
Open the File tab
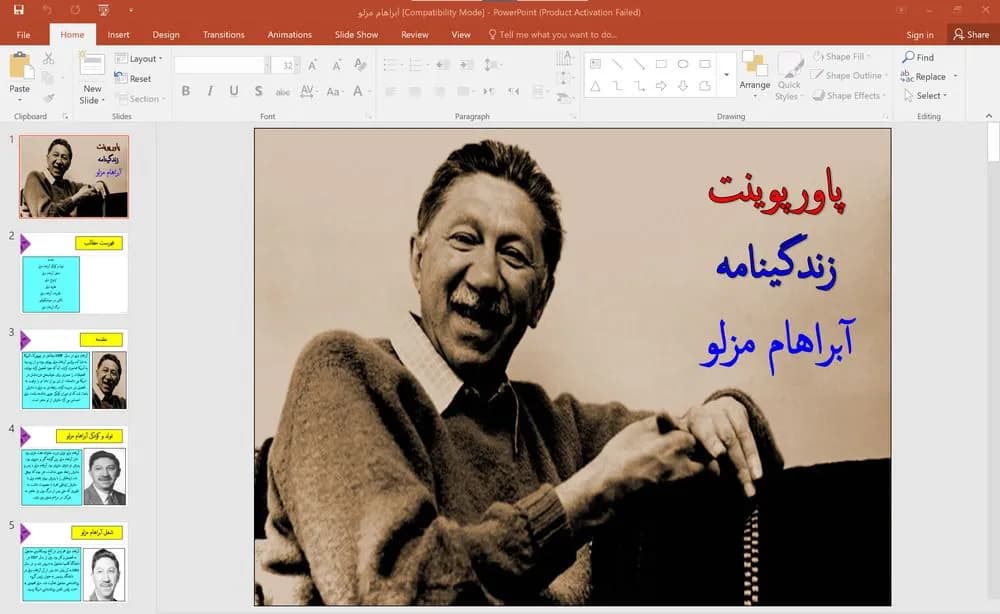[x=24, y=34]
